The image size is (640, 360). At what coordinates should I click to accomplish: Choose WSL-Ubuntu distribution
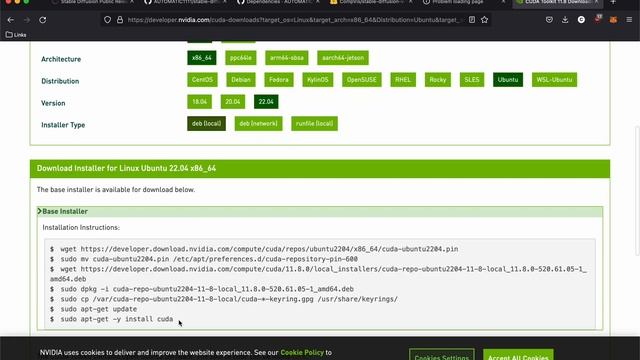point(554,80)
